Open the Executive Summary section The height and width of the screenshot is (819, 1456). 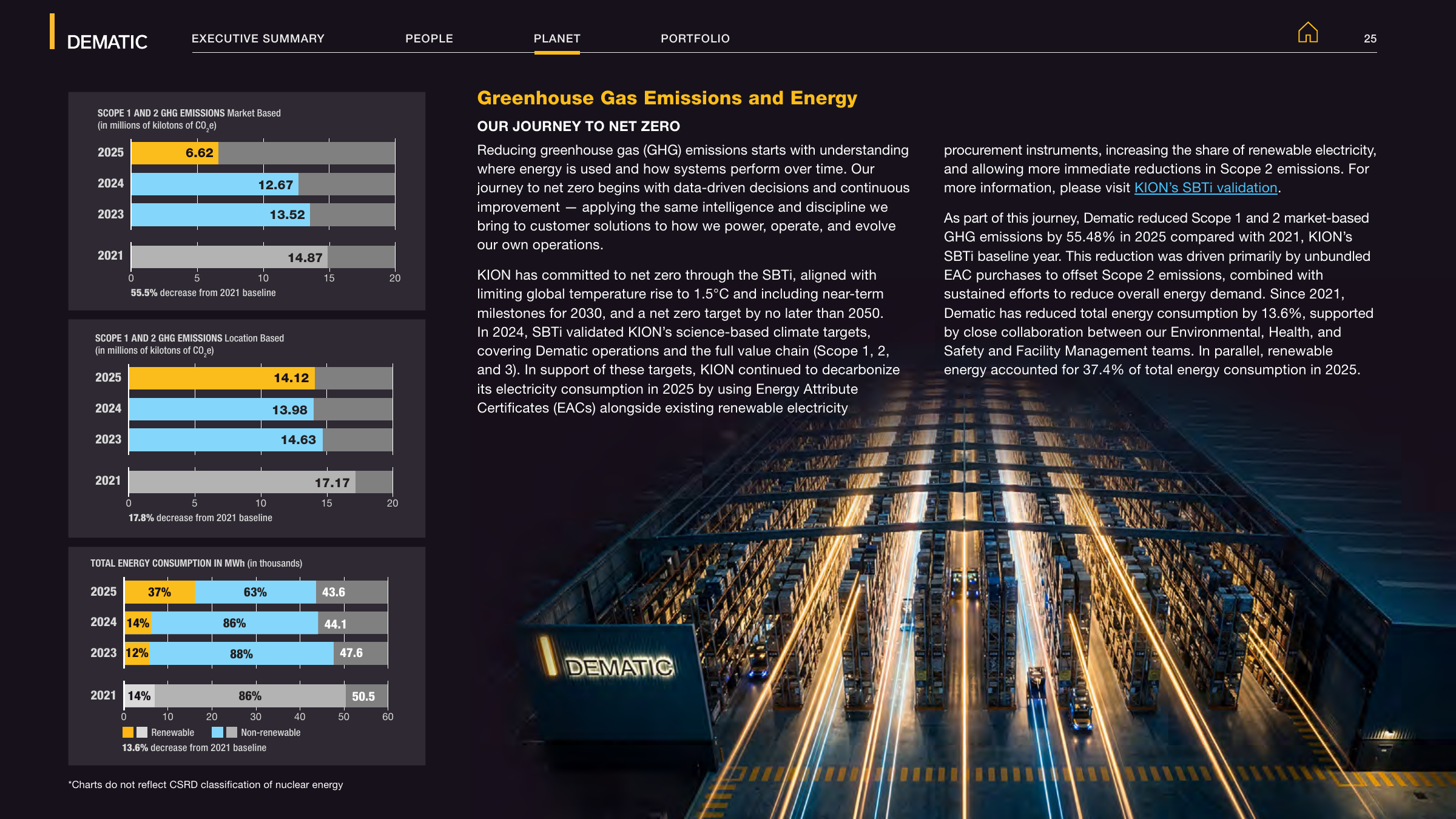(x=258, y=38)
